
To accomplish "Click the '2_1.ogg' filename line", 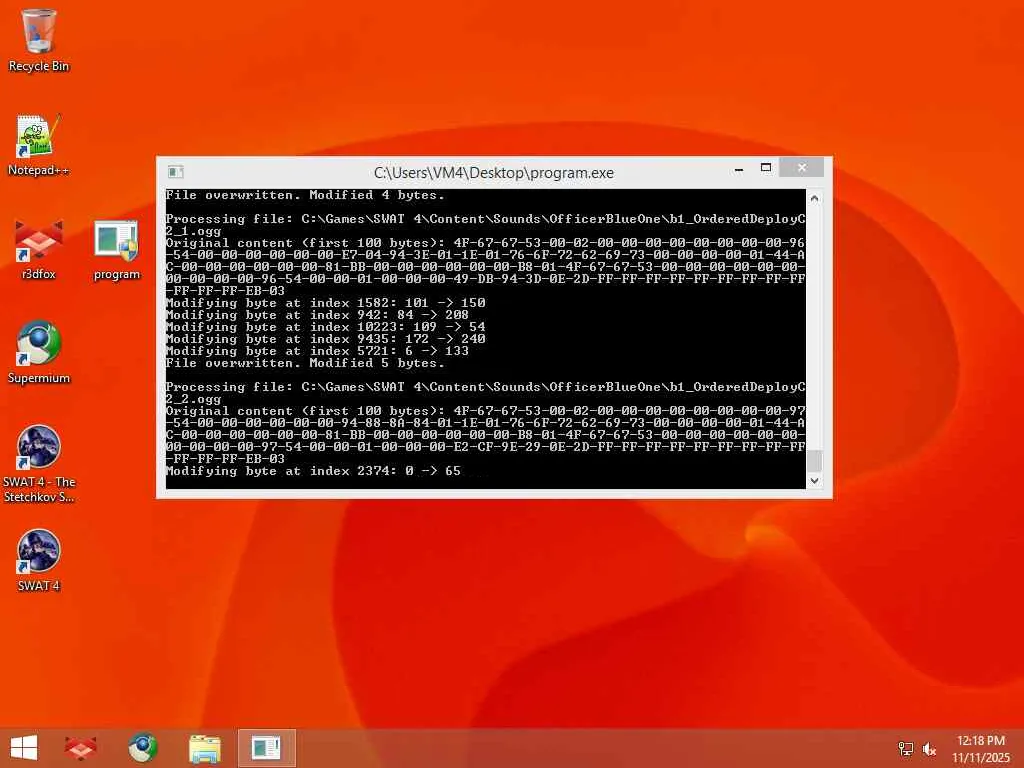I will tap(193, 231).
